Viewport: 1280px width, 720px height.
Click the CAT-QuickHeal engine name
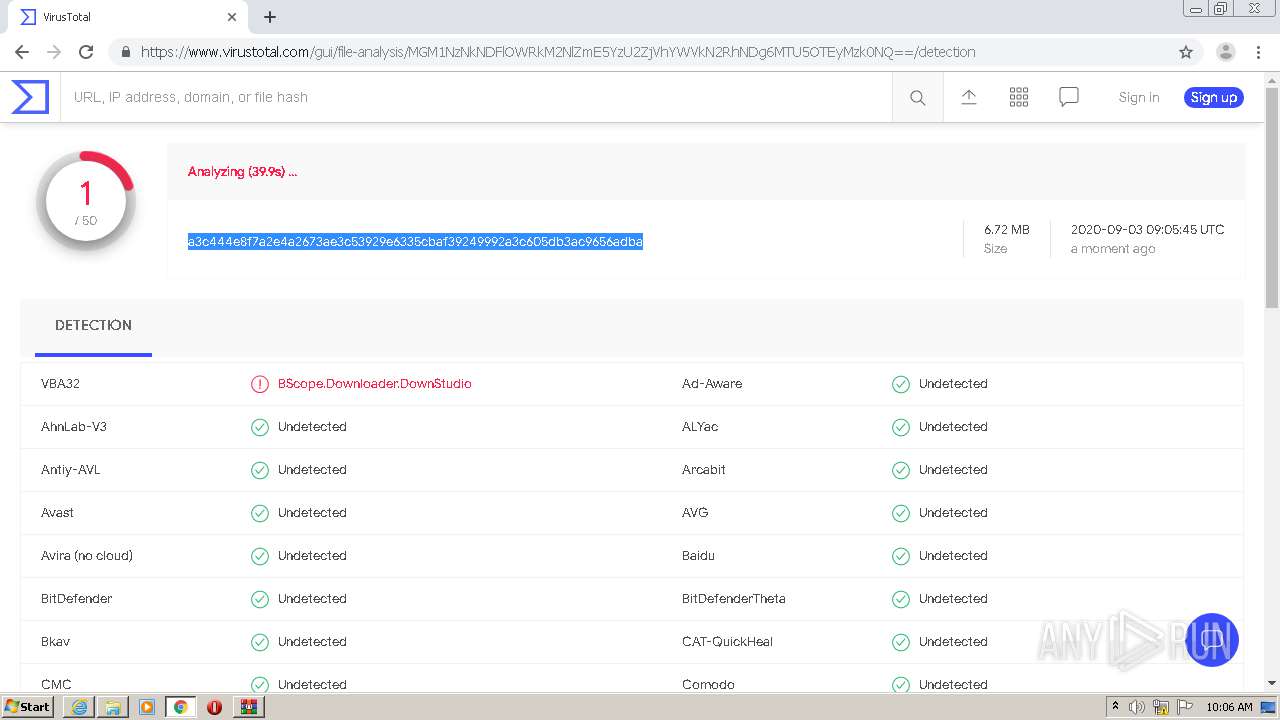(x=727, y=642)
